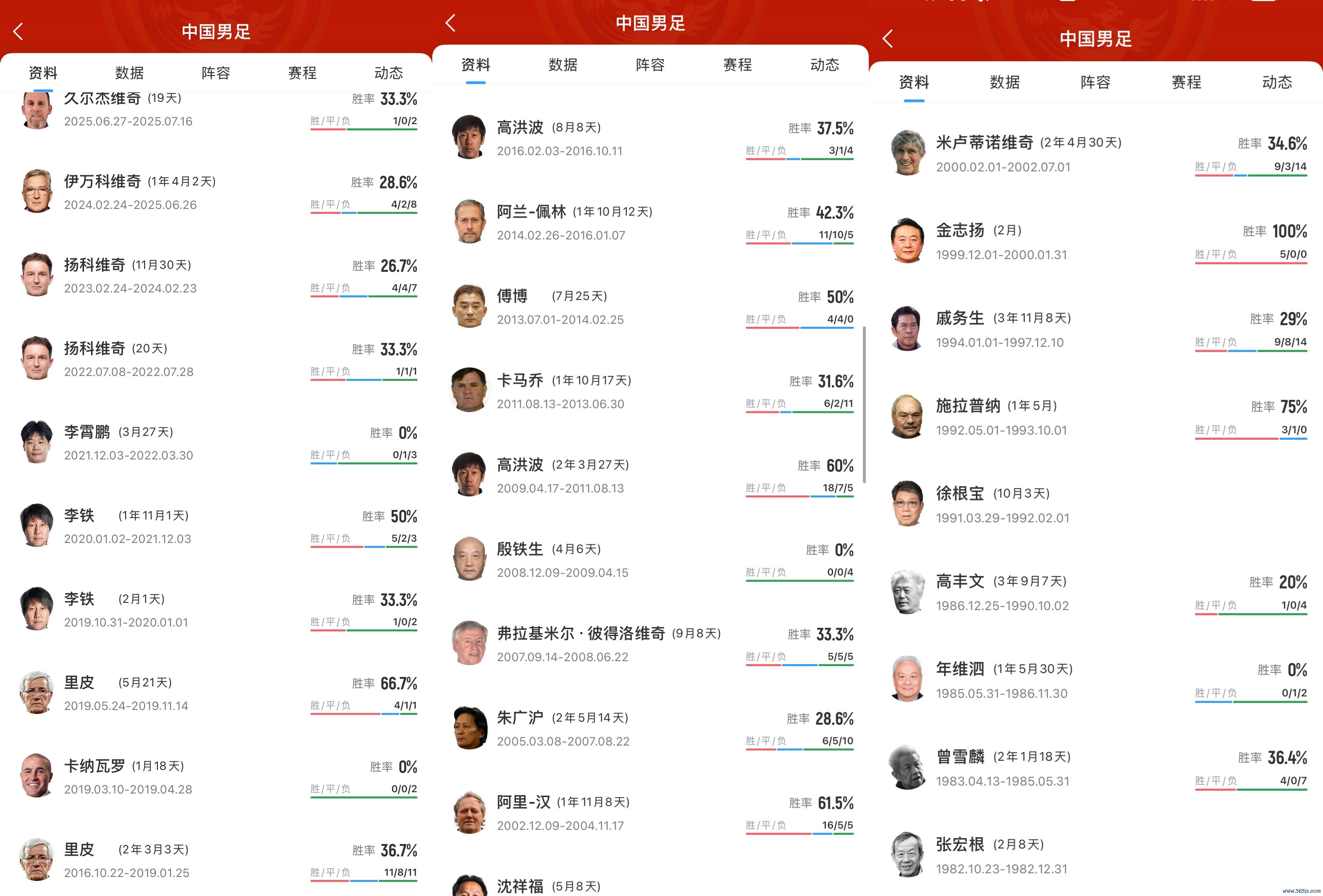Open 李霄鹏 coach avatar
The height and width of the screenshot is (896, 1323).
37,442
